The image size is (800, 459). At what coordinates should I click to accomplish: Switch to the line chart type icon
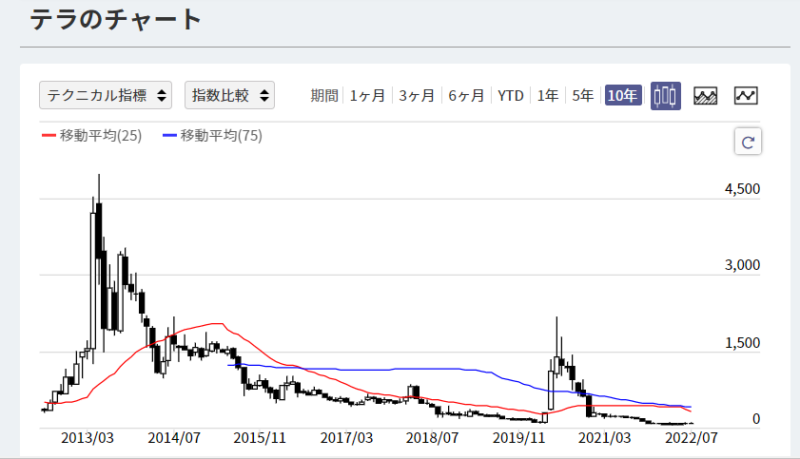(745, 95)
